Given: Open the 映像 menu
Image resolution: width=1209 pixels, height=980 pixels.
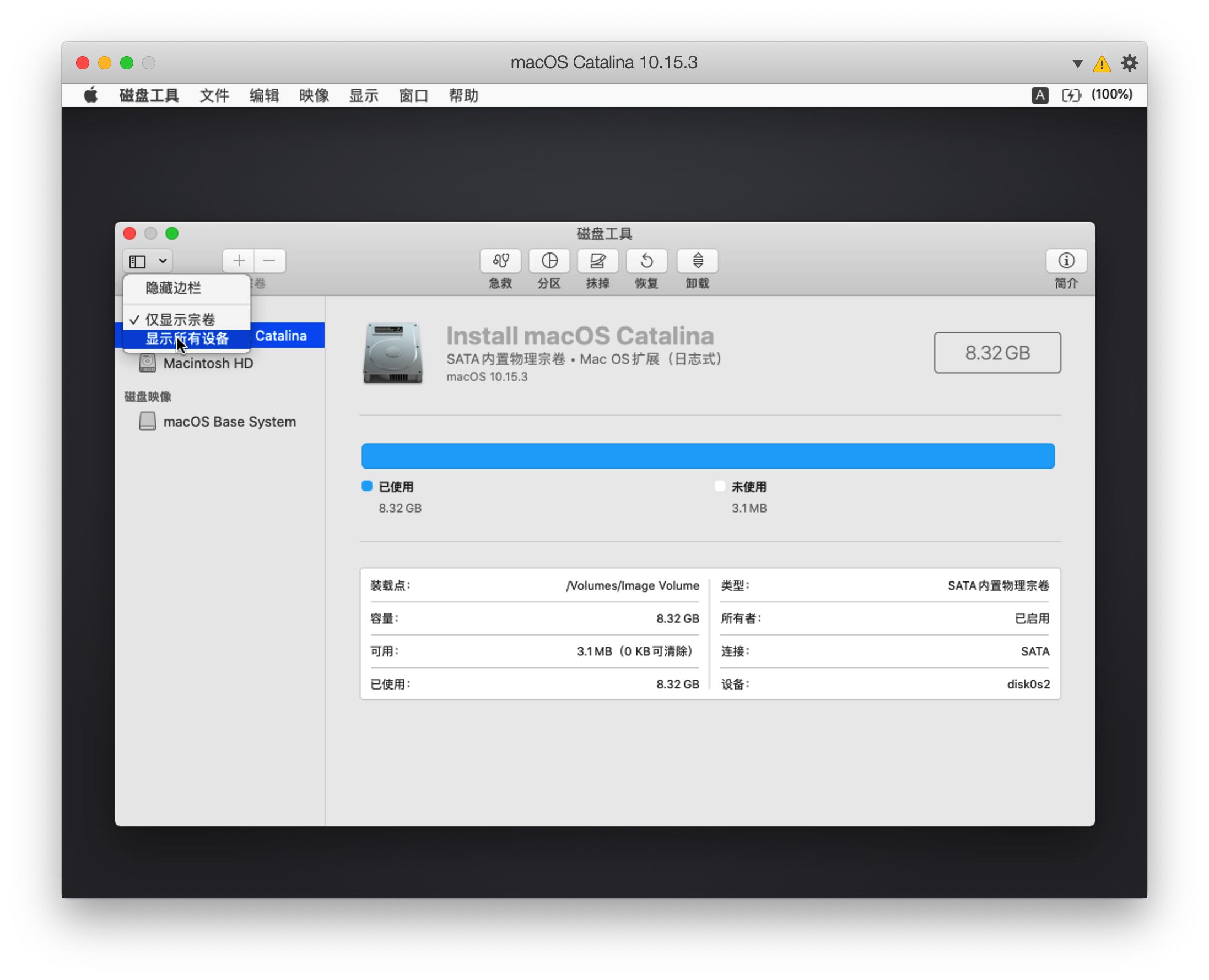Looking at the screenshot, I should [314, 95].
